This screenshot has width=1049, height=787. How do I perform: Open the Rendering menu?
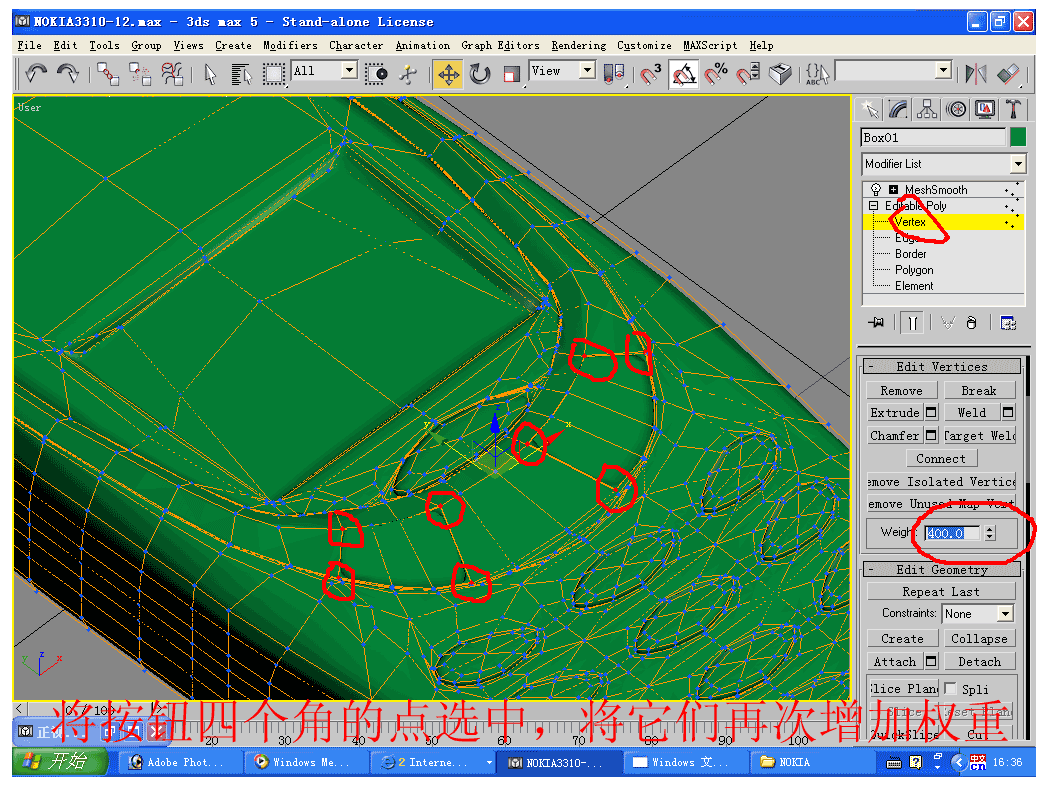click(578, 45)
